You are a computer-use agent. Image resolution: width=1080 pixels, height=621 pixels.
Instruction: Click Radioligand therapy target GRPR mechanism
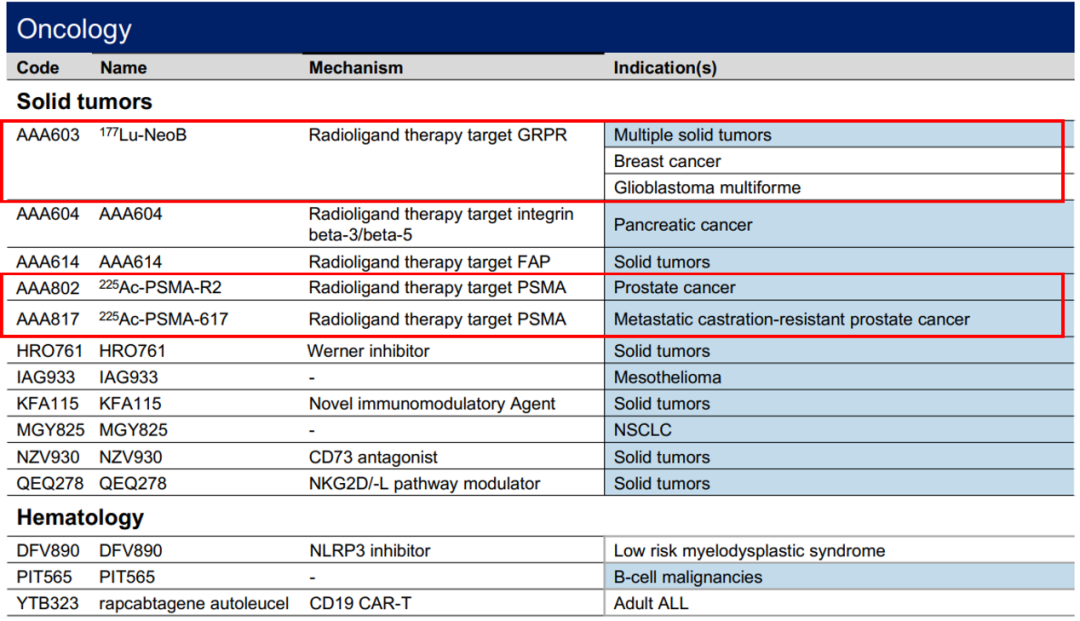tap(438, 135)
